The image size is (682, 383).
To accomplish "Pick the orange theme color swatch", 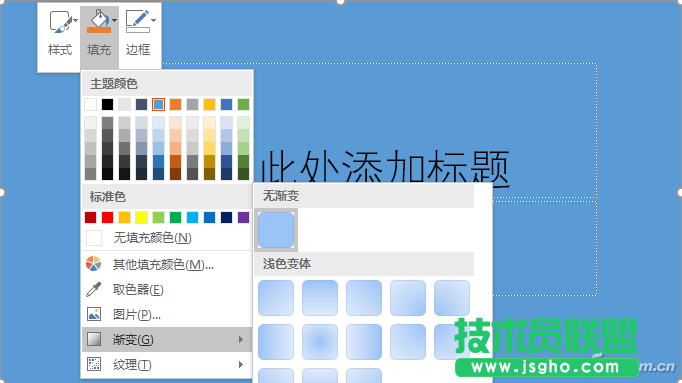I will (x=175, y=104).
